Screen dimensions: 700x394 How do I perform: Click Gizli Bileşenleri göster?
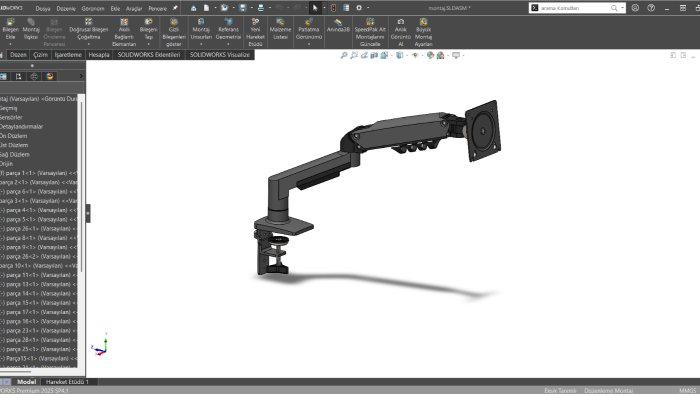tap(174, 32)
